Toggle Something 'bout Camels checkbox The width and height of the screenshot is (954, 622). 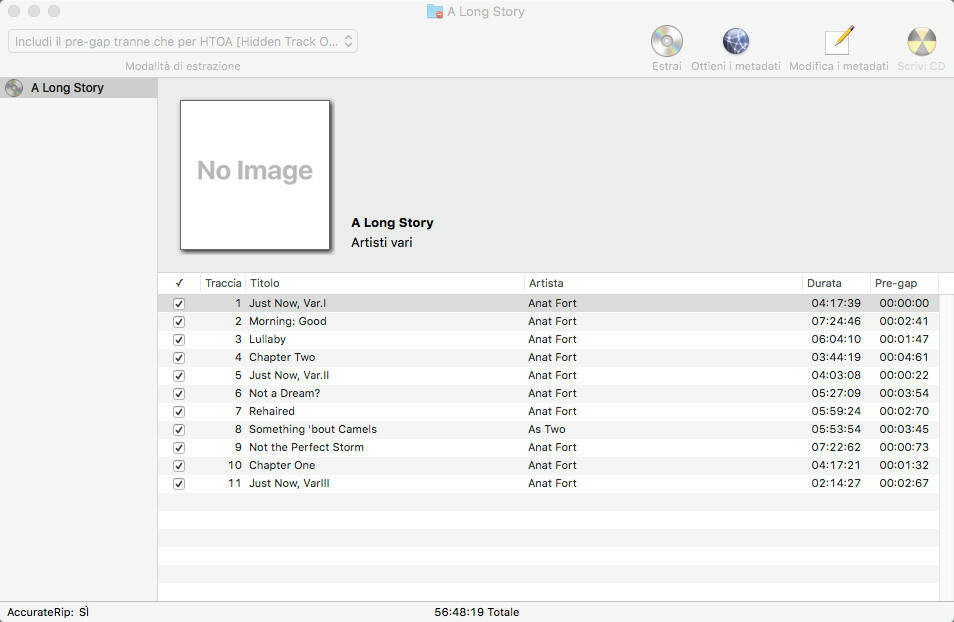179,430
